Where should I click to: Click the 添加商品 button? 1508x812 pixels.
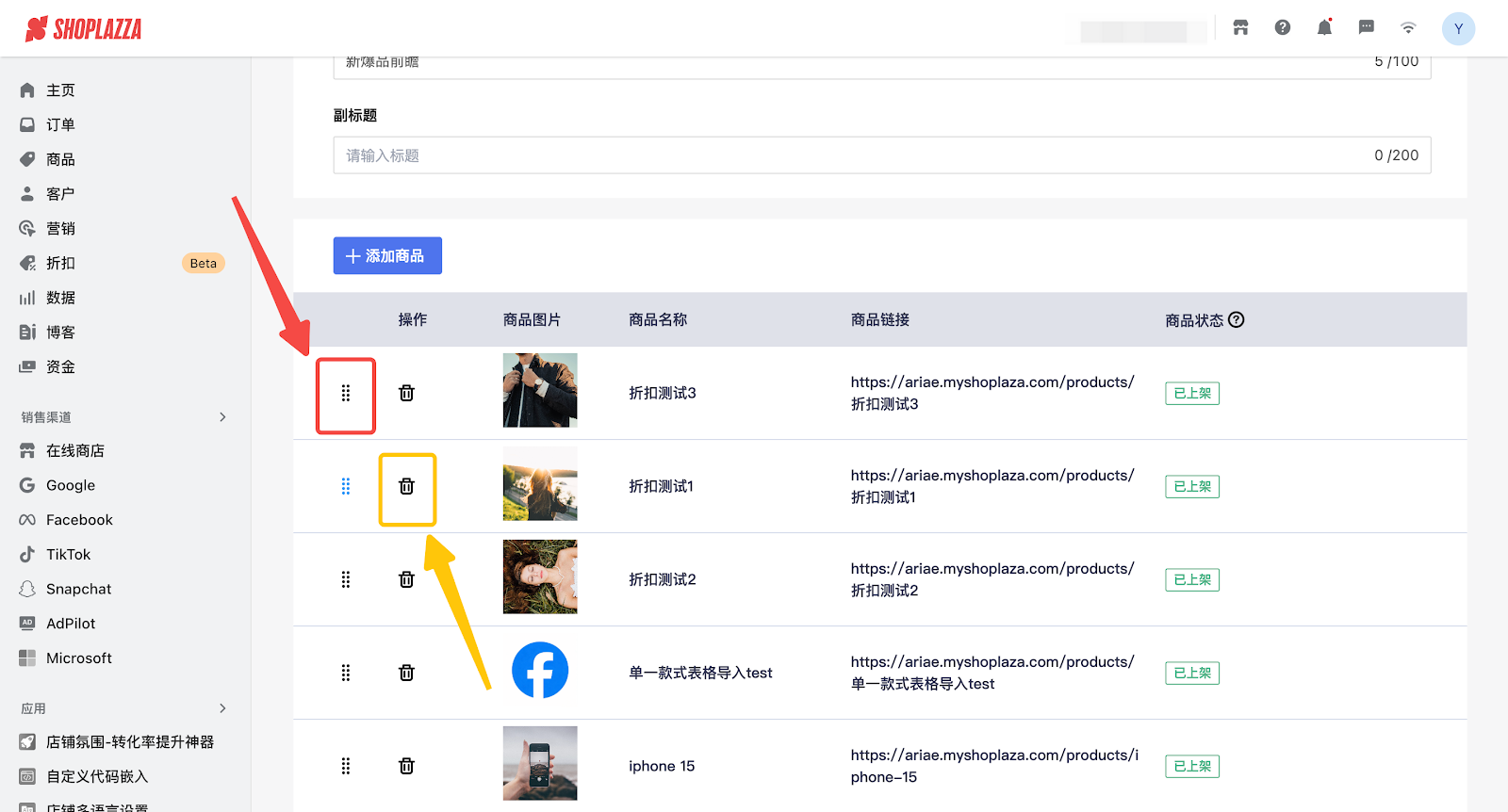pos(387,256)
